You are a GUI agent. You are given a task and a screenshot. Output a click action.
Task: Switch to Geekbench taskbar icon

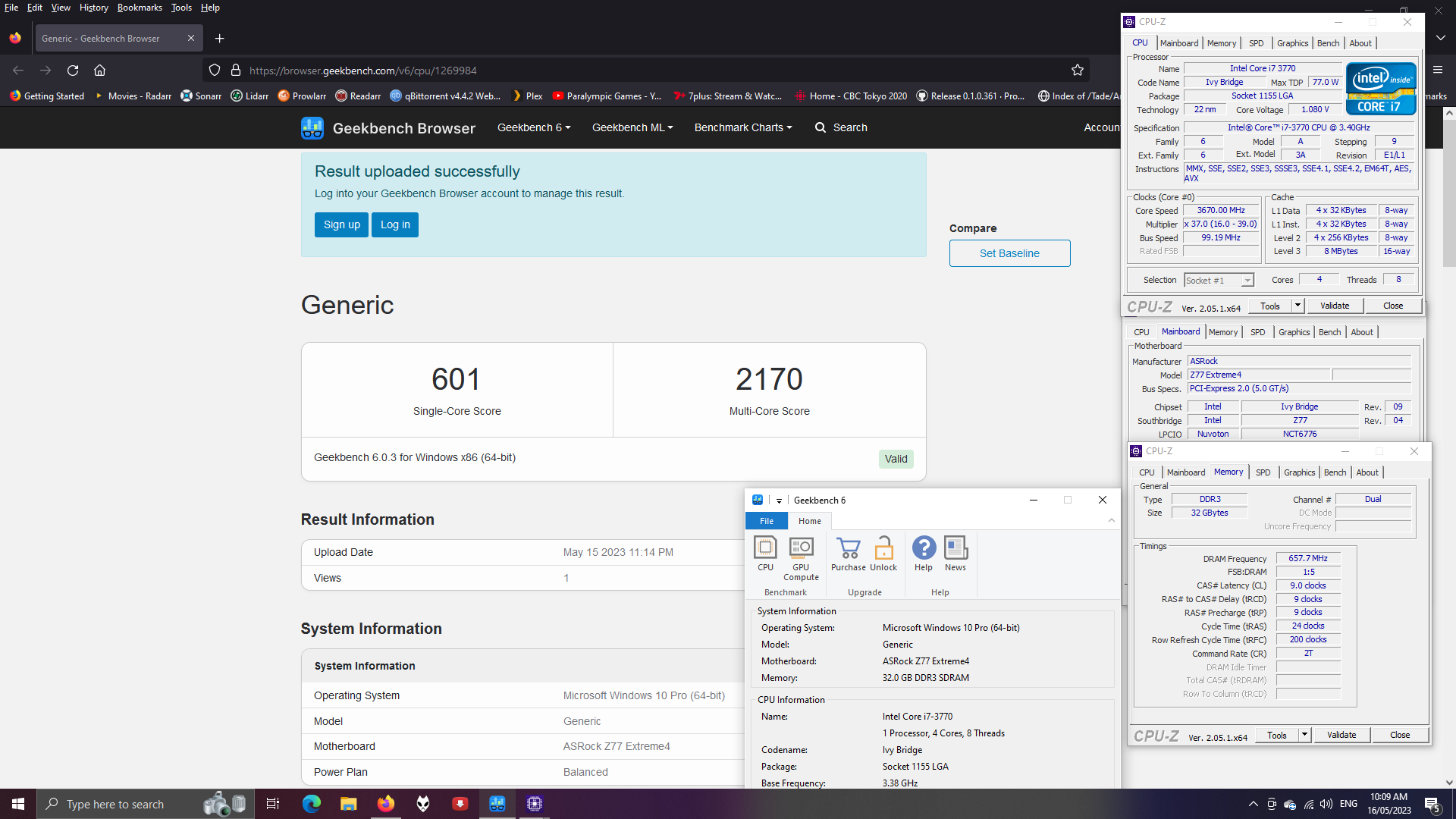pyautogui.click(x=497, y=804)
